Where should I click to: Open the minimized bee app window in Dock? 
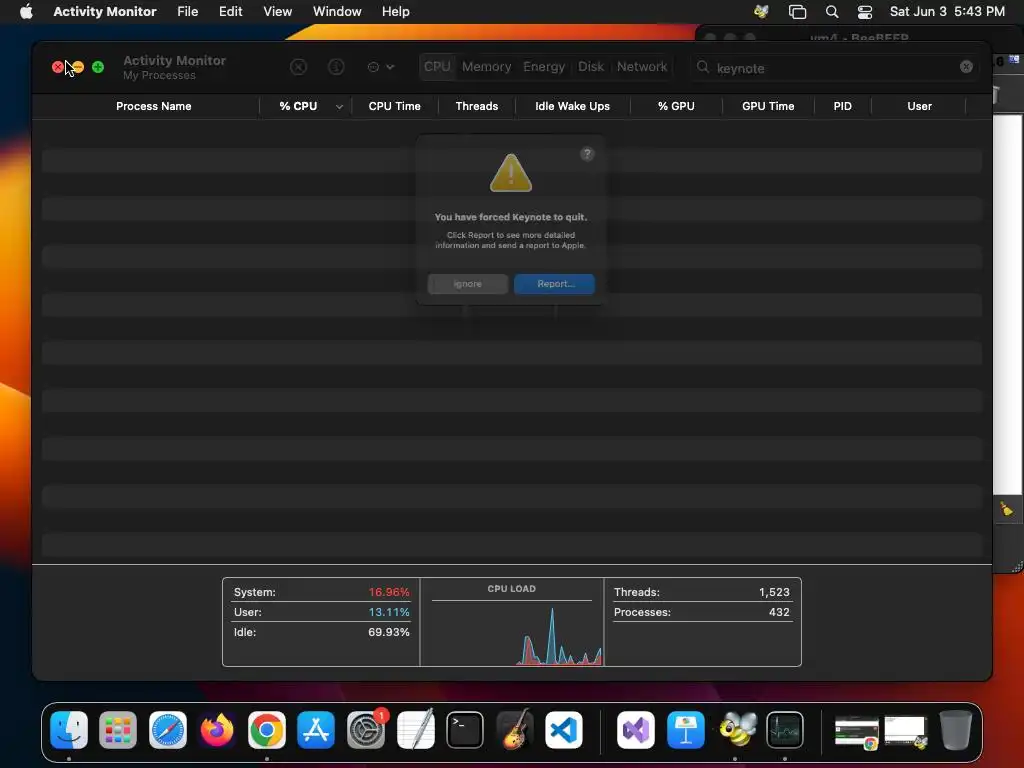(x=906, y=731)
